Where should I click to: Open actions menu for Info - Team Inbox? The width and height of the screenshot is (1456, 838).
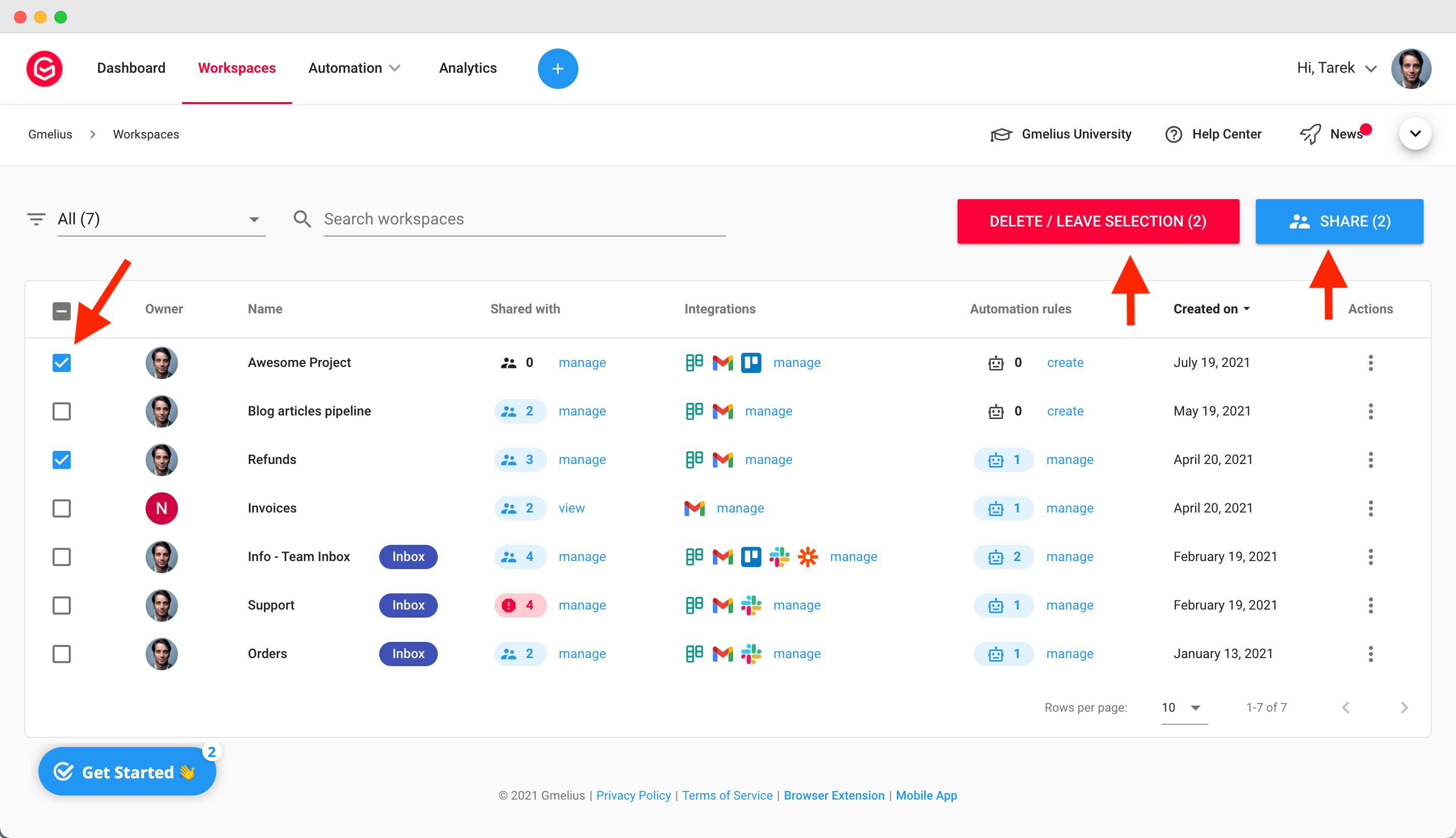(x=1370, y=556)
